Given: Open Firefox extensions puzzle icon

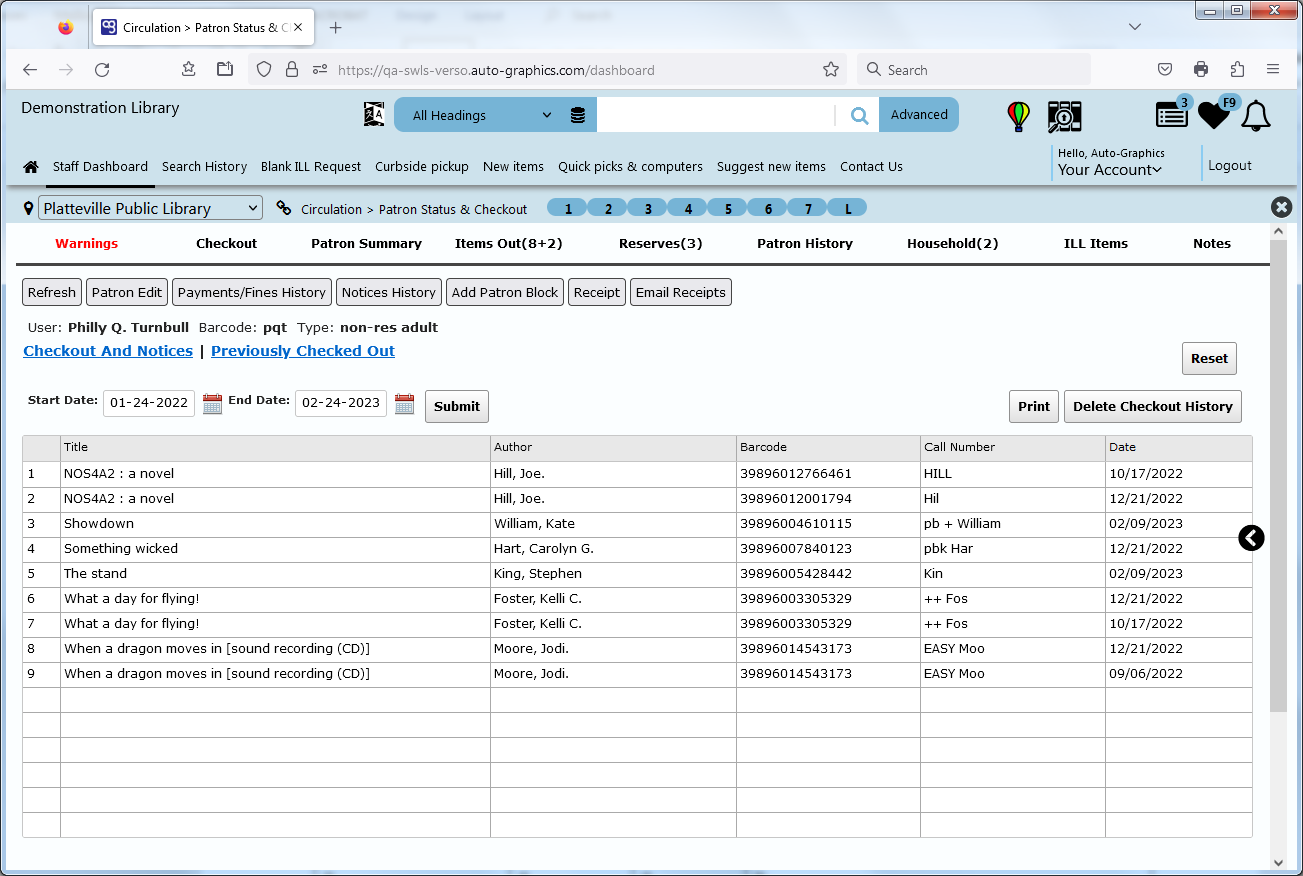Looking at the screenshot, I should (1237, 70).
